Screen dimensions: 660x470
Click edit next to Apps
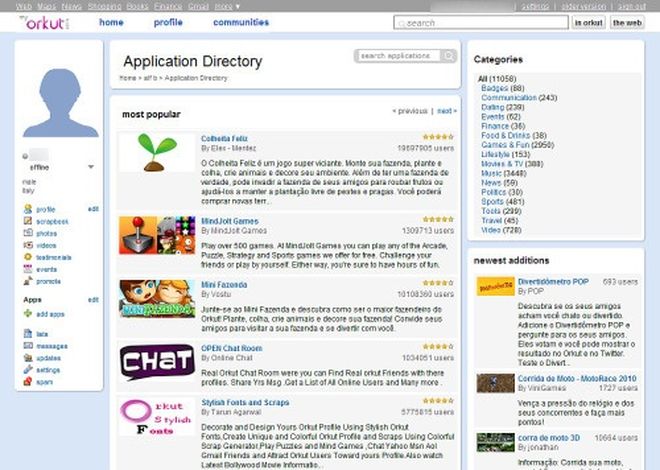[x=93, y=300]
